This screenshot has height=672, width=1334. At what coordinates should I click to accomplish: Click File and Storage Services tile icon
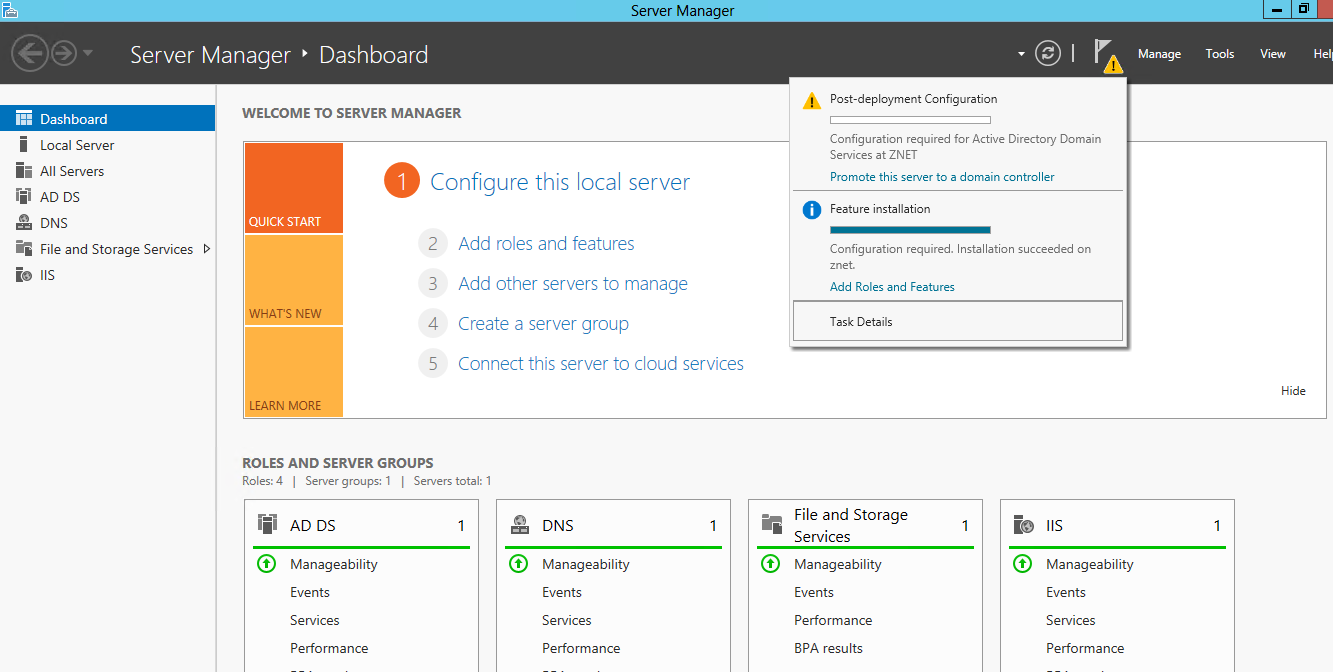tap(772, 524)
